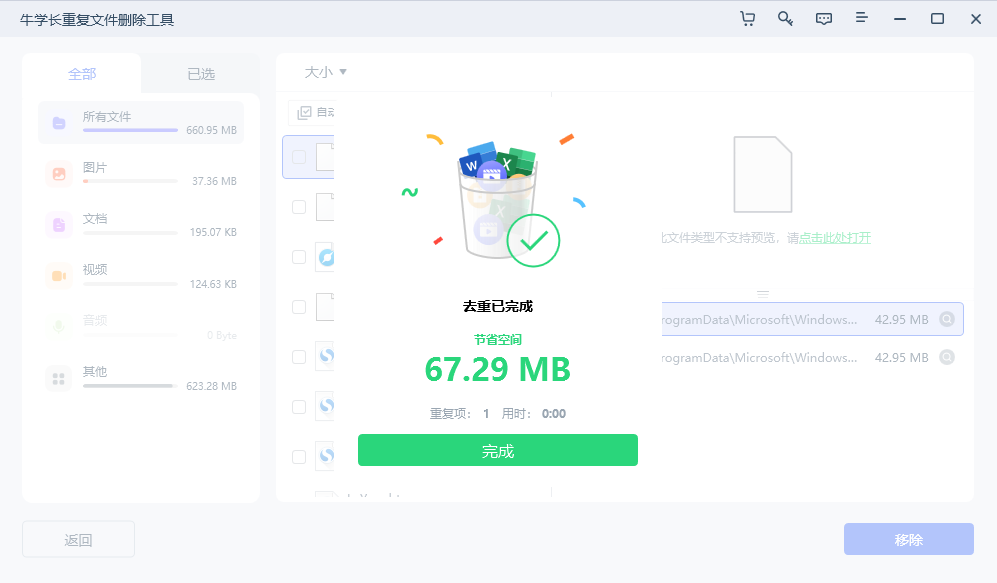Tick the first file row checkbox
This screenshot has height=583, width=997.
(299, 157)
